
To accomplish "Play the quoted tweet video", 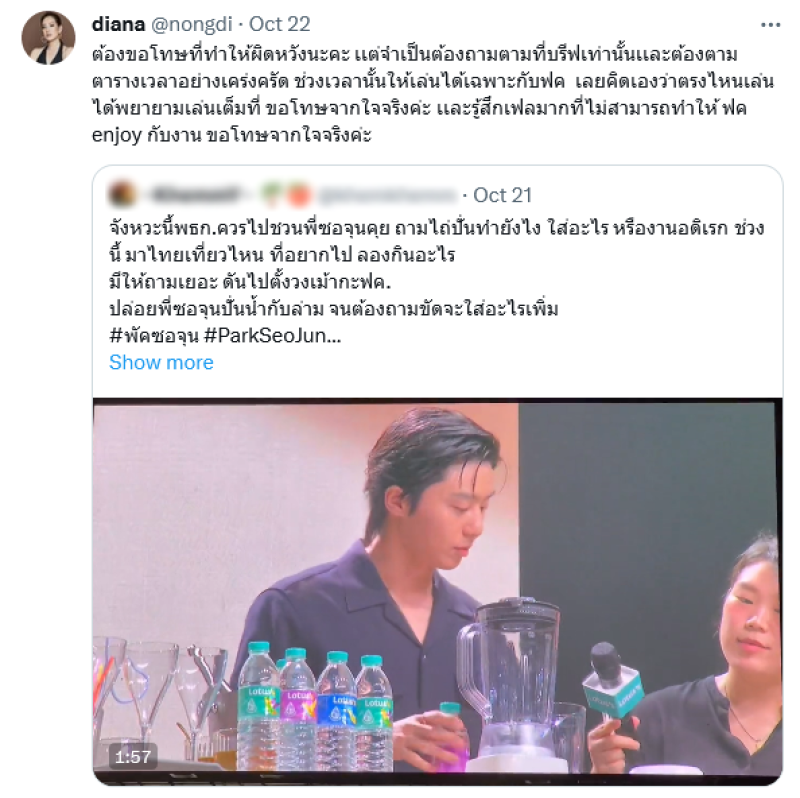I will pyautogui.click(x=438, y=592).
